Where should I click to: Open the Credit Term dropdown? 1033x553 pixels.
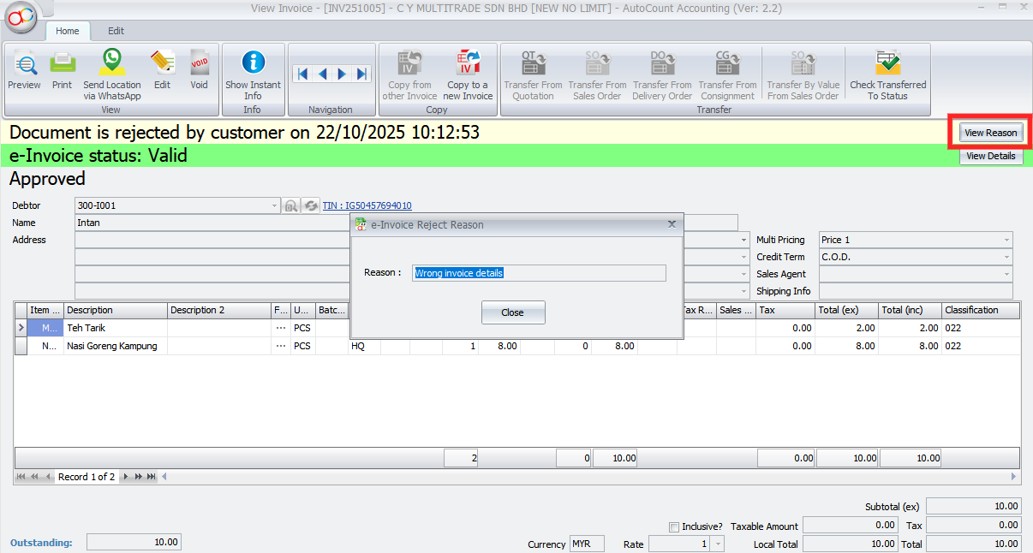coord(1006,257)
